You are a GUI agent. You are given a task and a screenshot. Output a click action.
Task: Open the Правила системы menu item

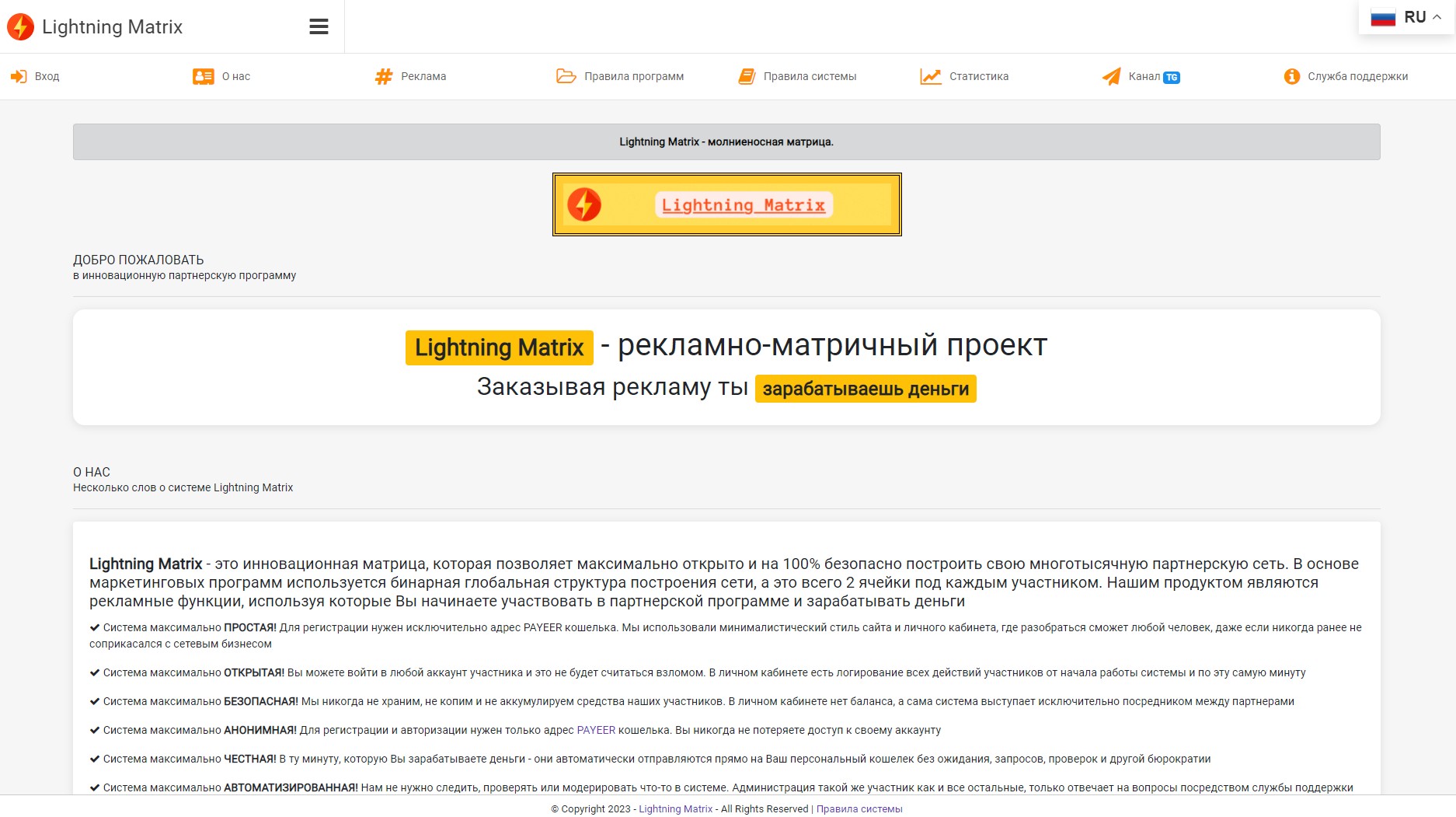pos(797,76)
